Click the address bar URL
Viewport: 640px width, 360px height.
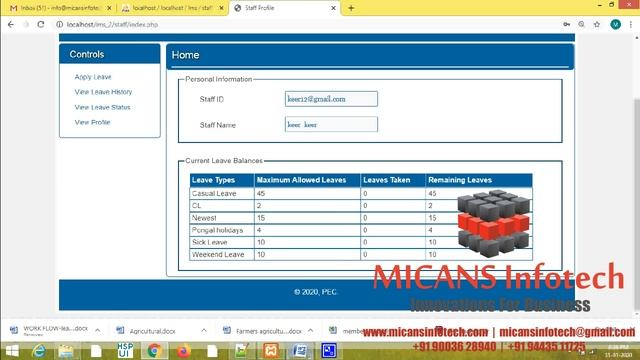(112, 24)
